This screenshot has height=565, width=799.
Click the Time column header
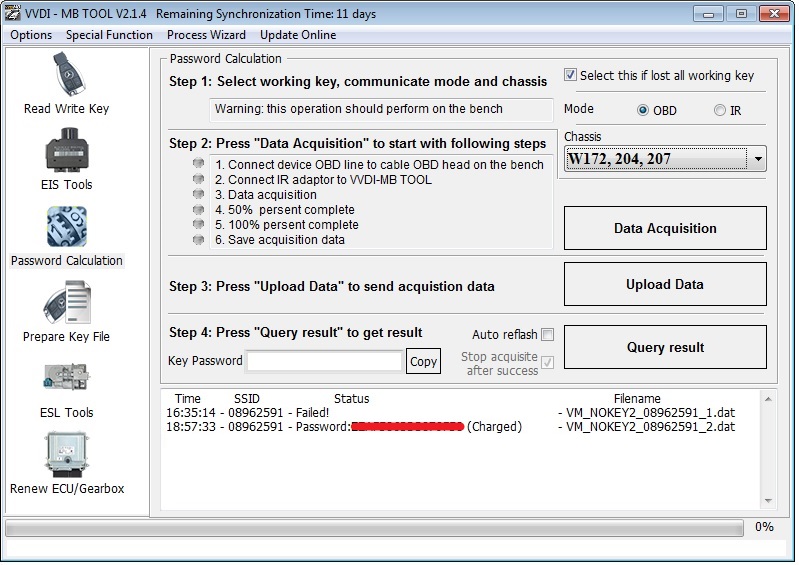[188, 398]
